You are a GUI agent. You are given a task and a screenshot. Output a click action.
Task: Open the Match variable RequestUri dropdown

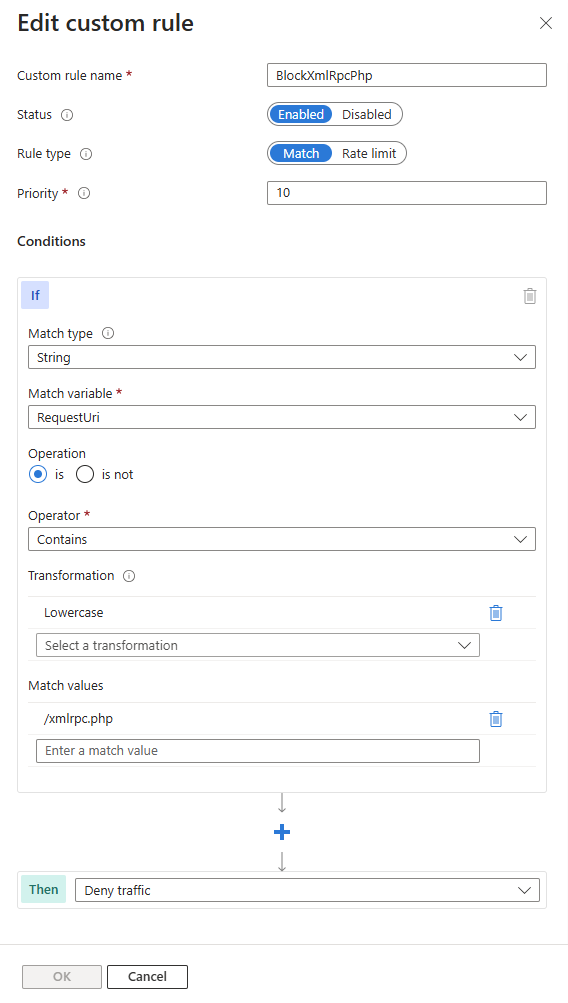coord(282,418)
